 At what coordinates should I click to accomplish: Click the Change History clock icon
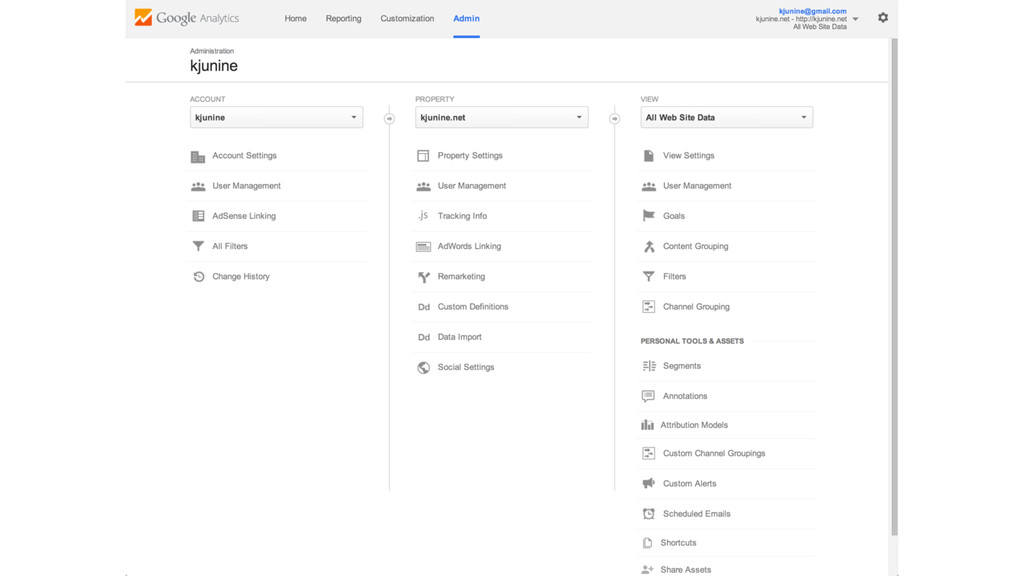tap(199, 276)
